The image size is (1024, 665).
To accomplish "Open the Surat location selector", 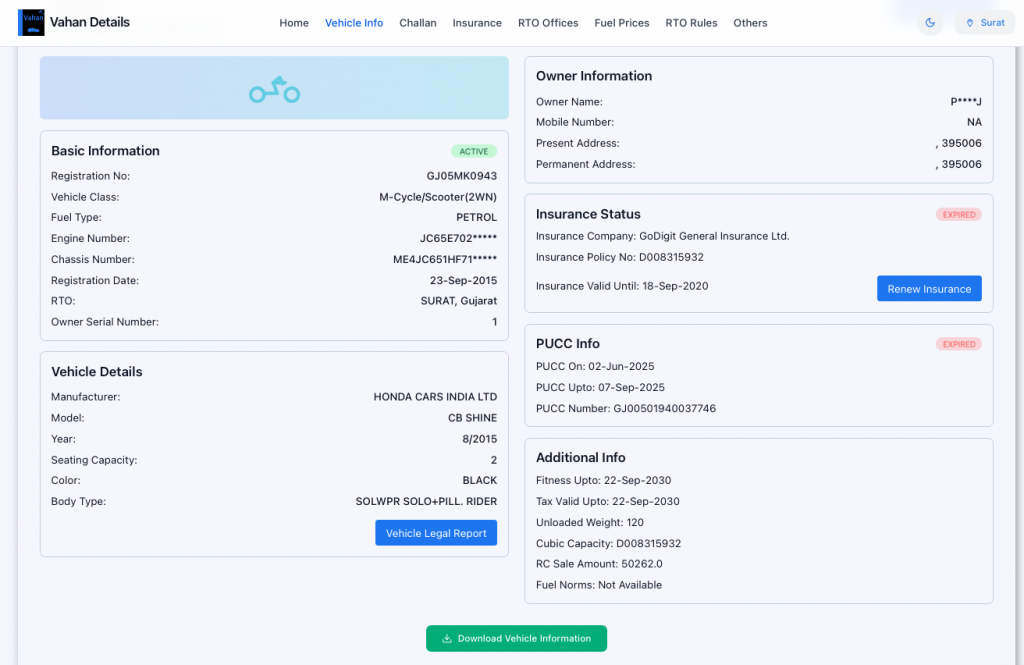I will (984, 23).
